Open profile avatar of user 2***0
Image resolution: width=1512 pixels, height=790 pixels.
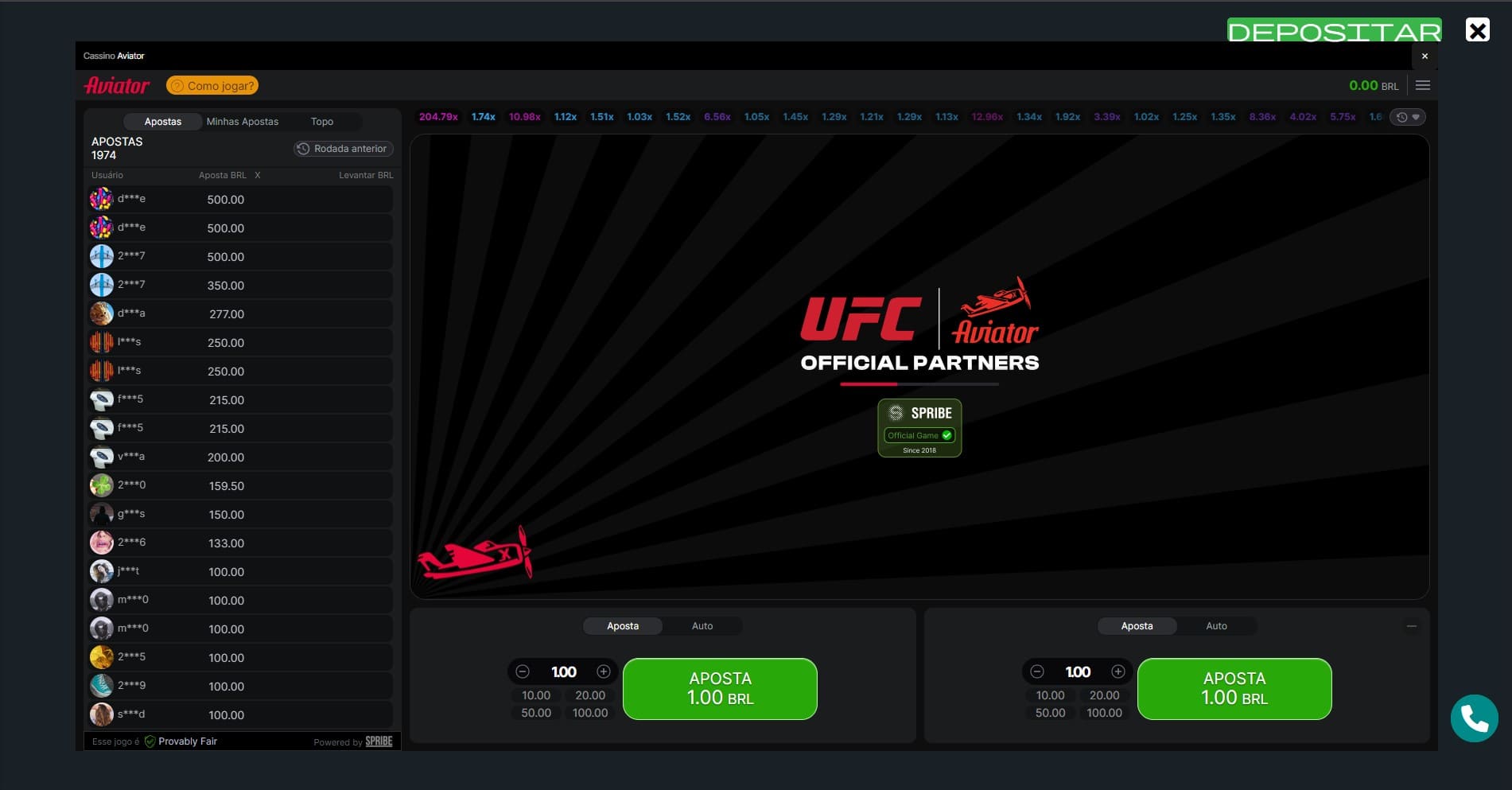tap(102, 485)
